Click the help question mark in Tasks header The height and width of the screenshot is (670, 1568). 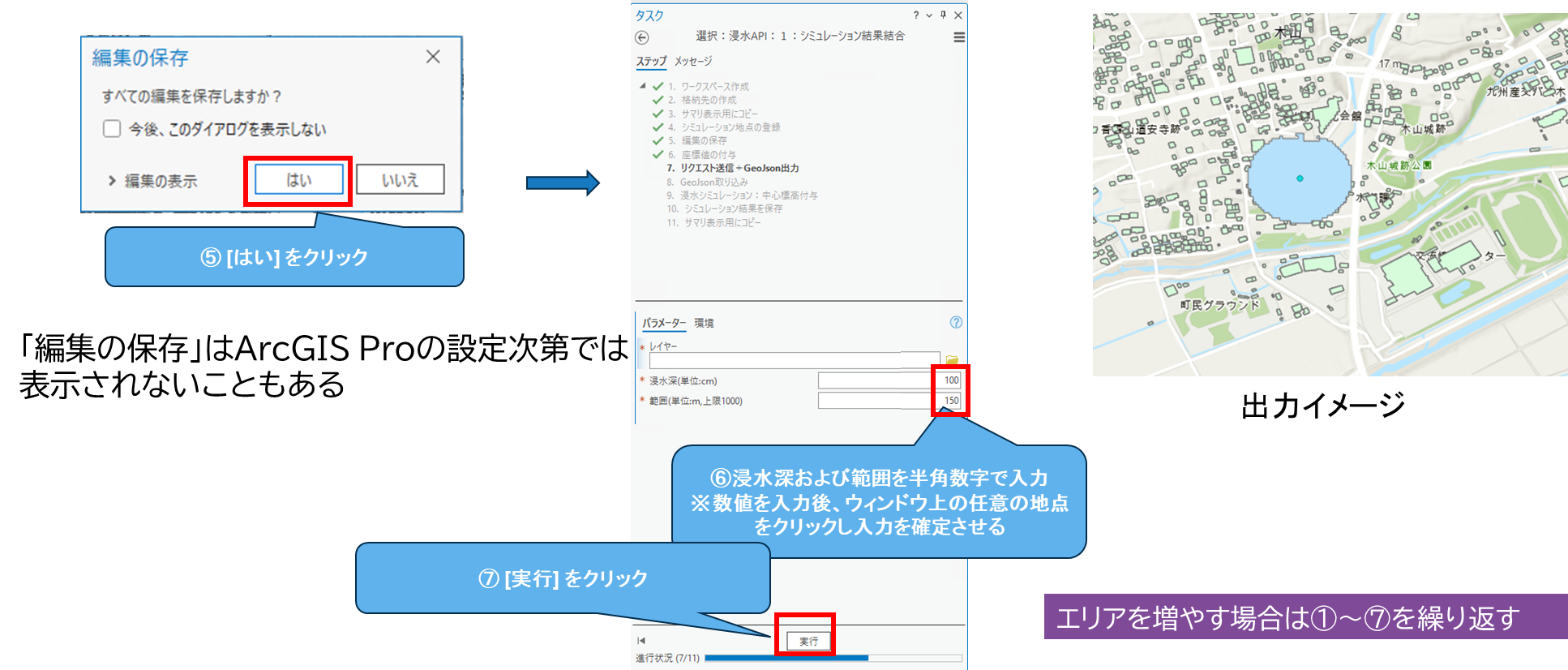[916, 15]
